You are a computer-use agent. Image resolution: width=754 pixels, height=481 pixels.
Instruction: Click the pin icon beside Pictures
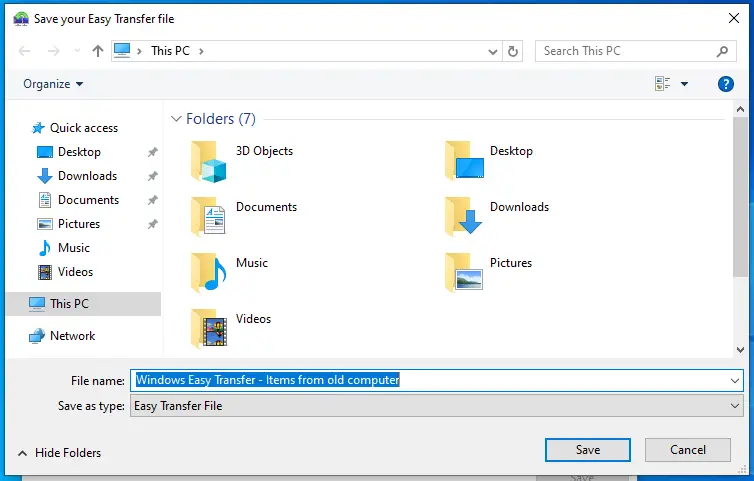(x=152, y=224)
